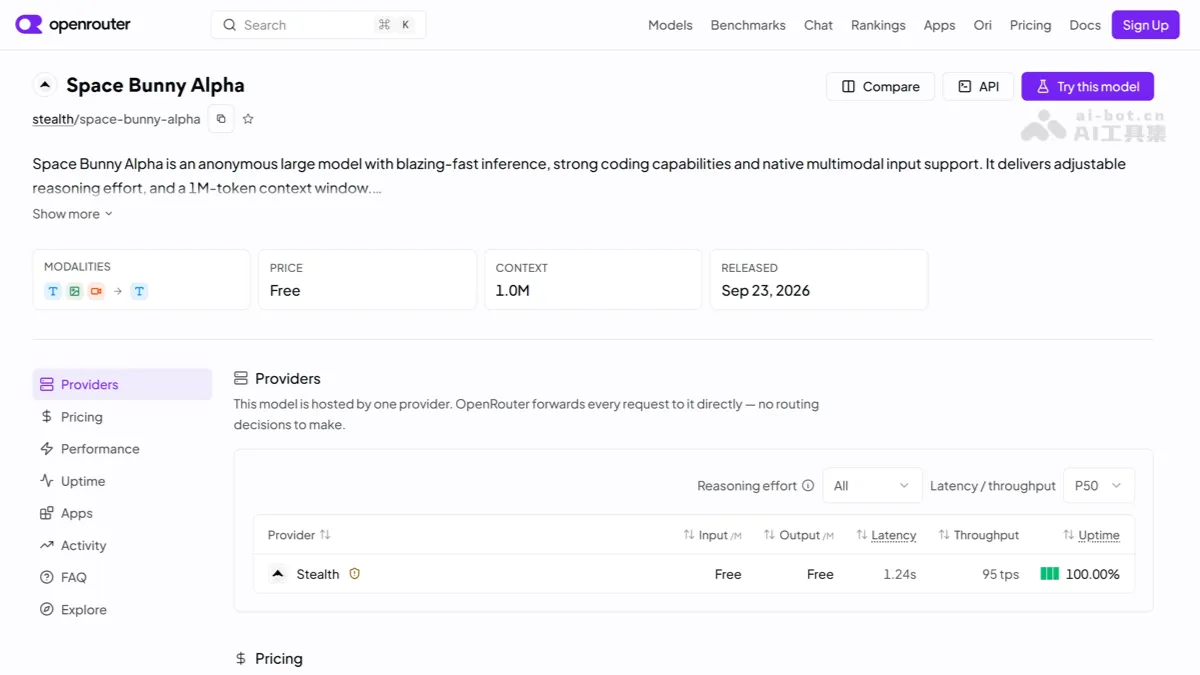Go to Explore in the sidebar

click(x=122, y=609)
